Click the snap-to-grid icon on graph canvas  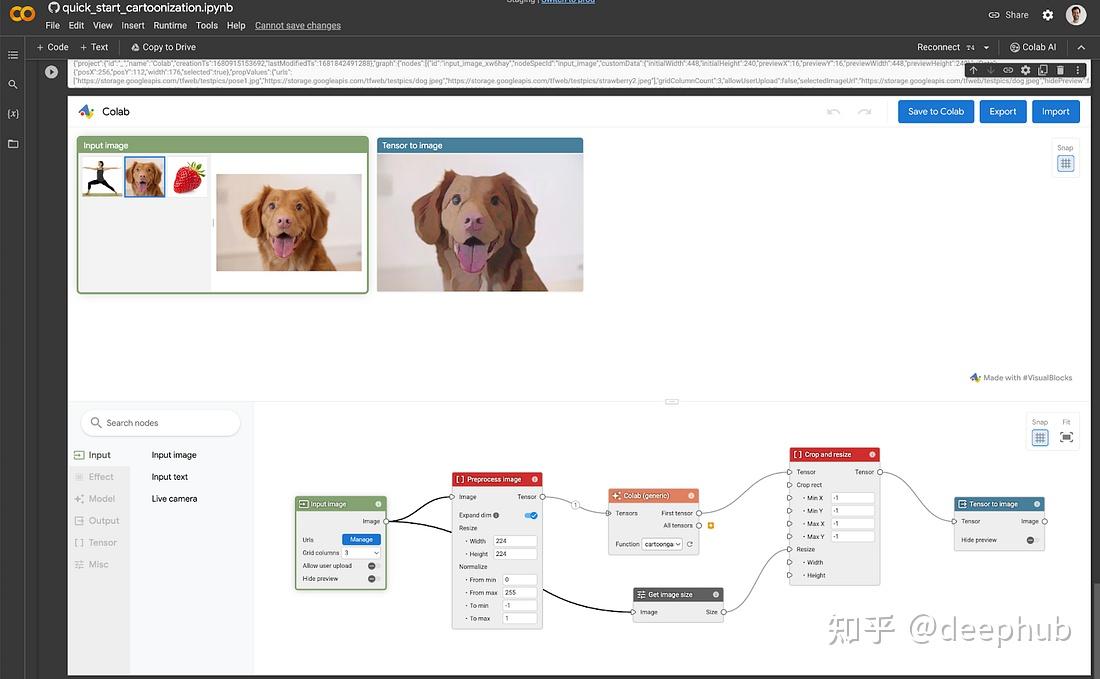pos(1040,438)
